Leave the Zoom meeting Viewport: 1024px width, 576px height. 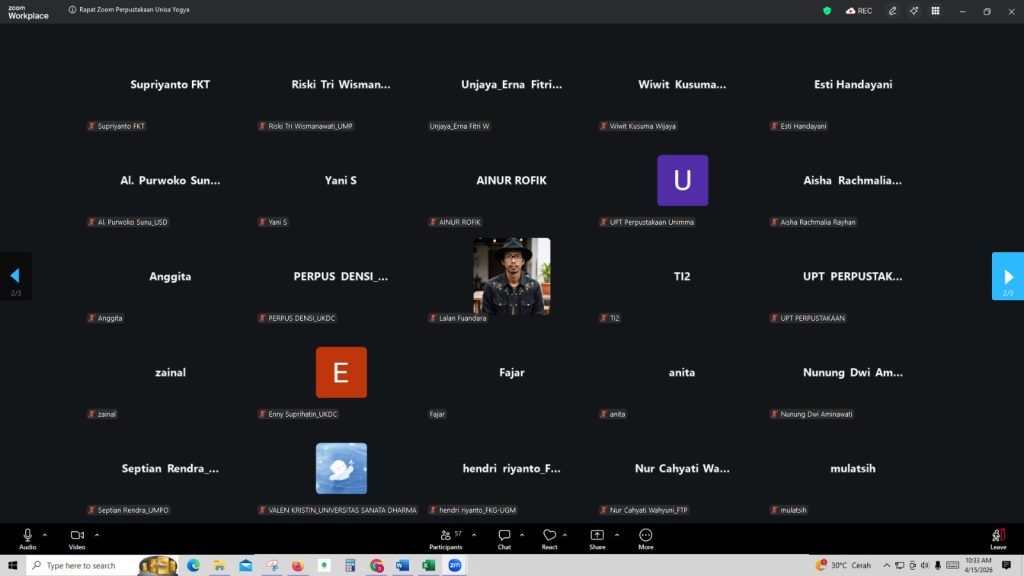click(x=998, y=537)
